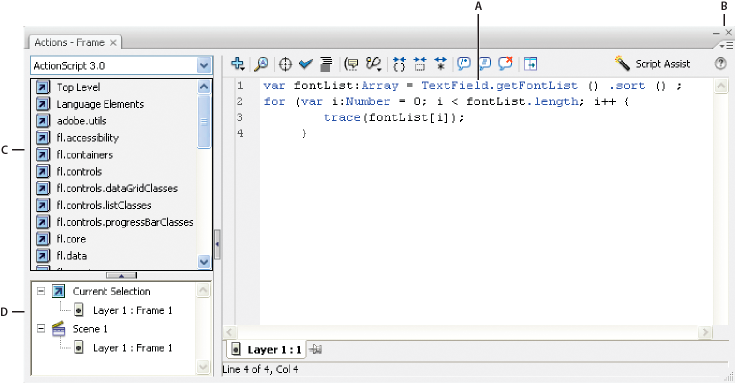The image size is (735, 383).
Task: Open fl.controls.progressBarClasses package
Action: [125, 222]
